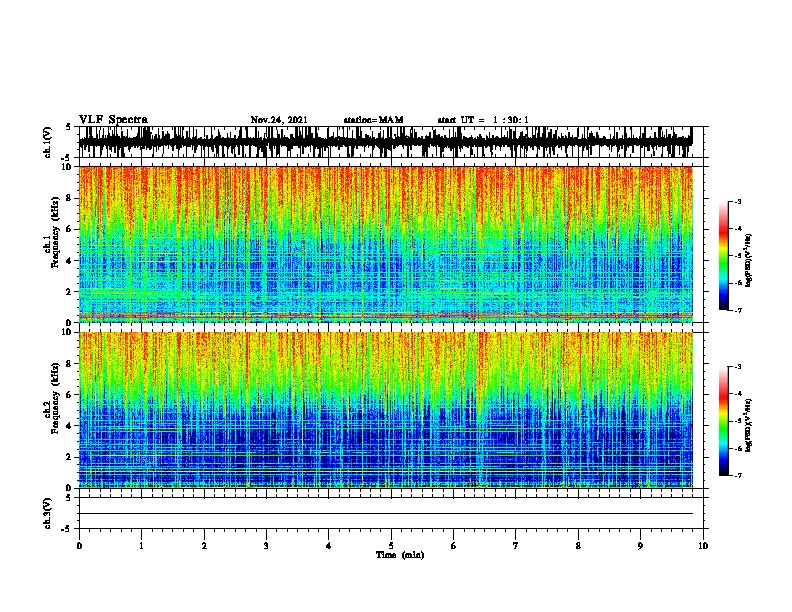Click the ch.1 frequency tick label "6"
The width and height of the screenshot is (792, 612).
69,229
